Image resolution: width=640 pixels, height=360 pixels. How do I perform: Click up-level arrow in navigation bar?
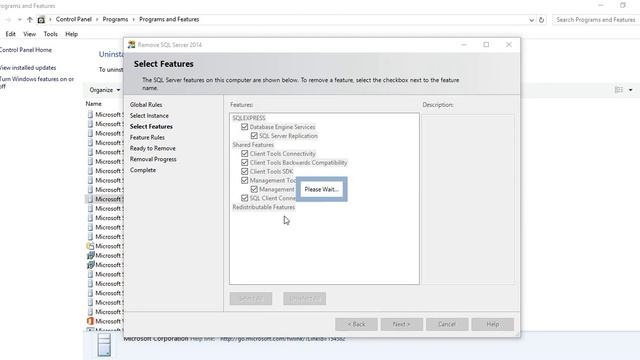click(30, 19)
